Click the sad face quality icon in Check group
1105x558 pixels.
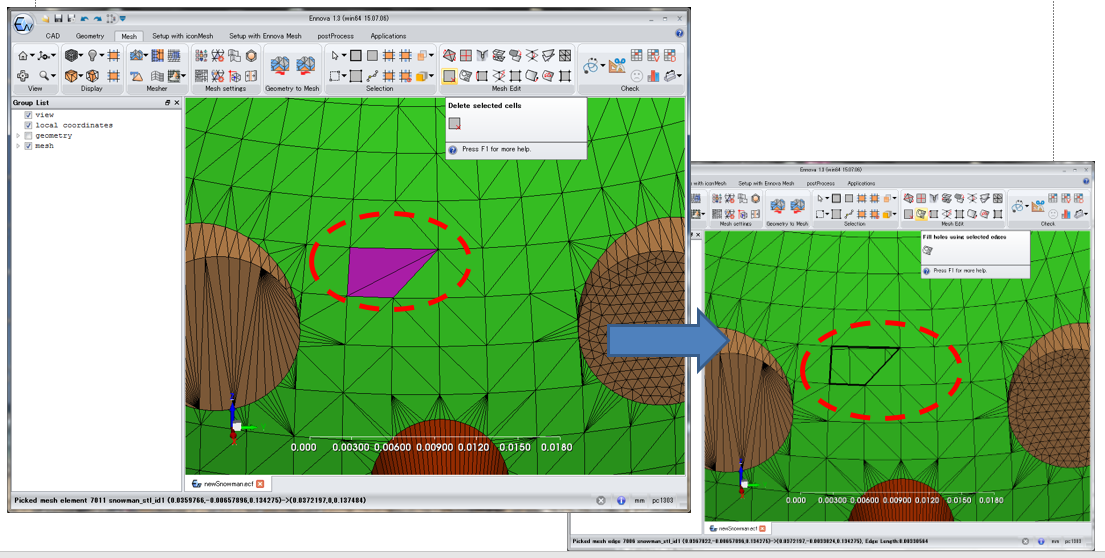click(x=636, y=75)
